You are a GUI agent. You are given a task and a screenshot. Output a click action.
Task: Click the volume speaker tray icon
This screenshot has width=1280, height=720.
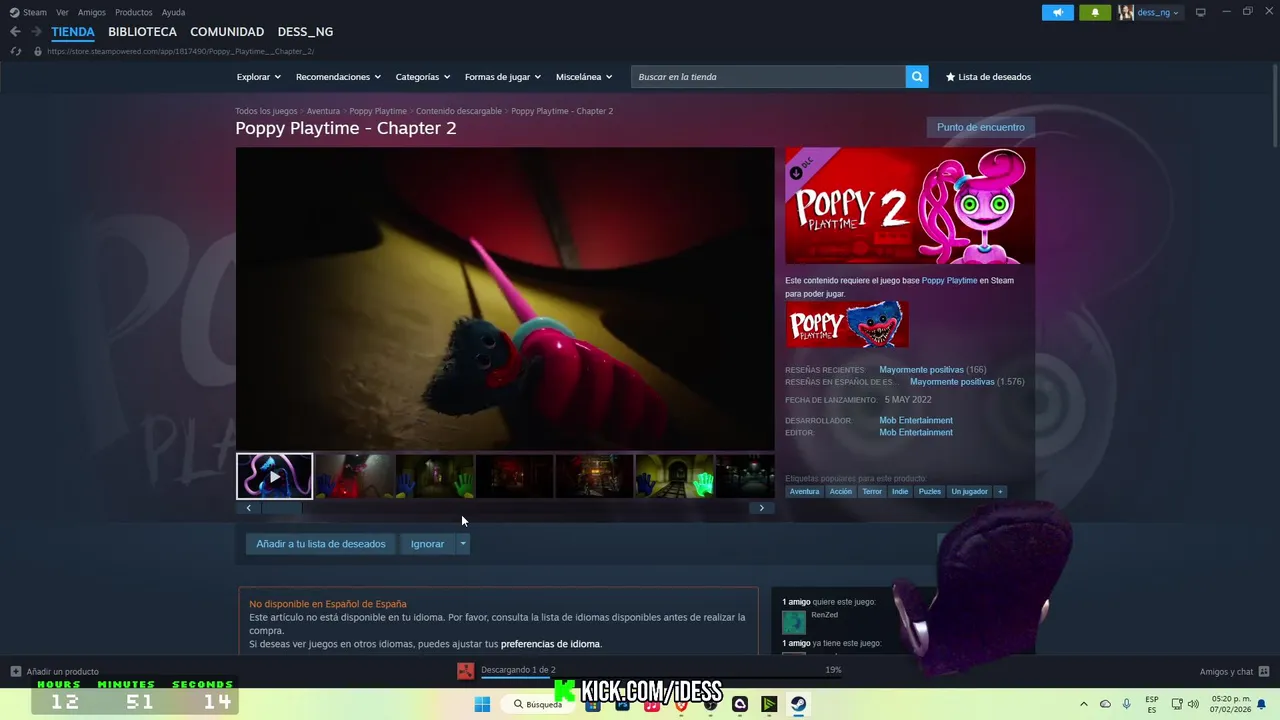(x=1194, y=704)
